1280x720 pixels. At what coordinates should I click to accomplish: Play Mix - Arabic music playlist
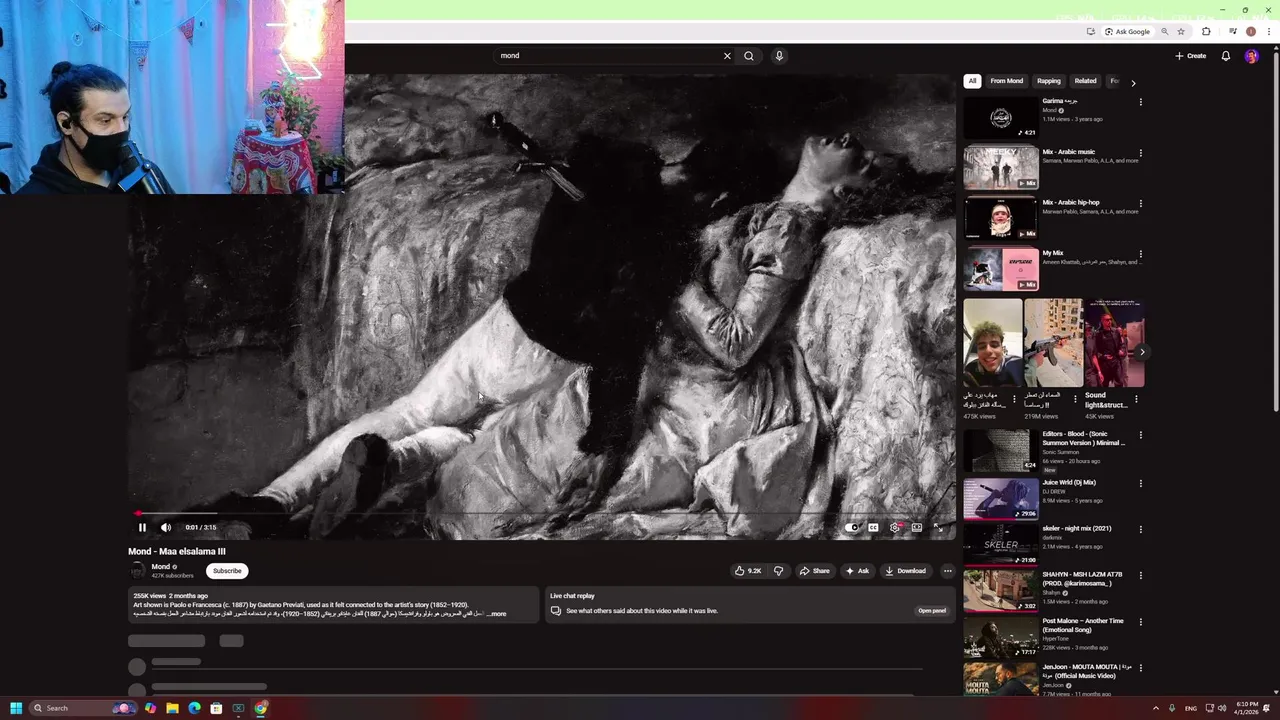tap(1001, 168)
